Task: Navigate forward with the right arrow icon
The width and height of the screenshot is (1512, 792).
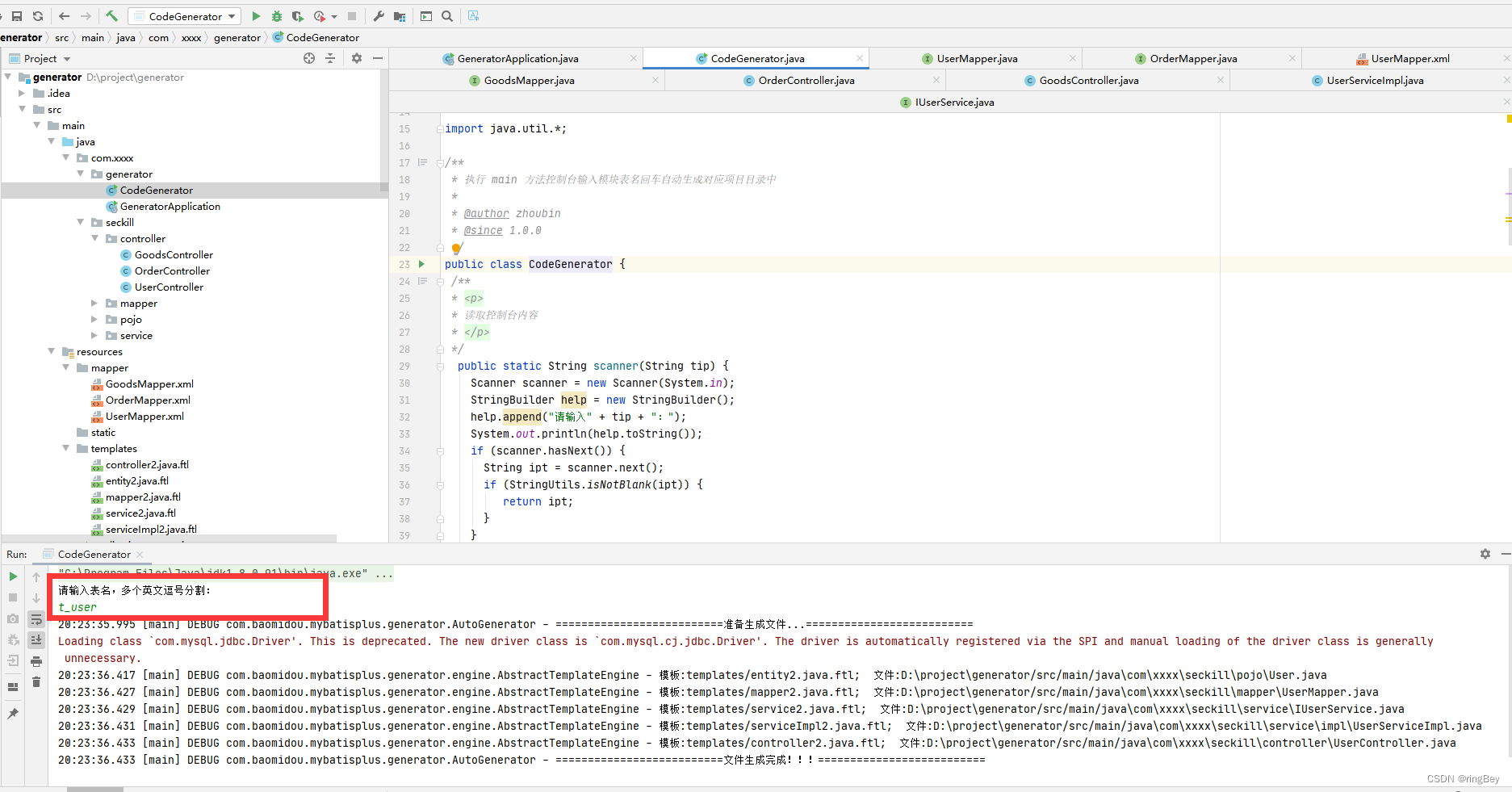Action: [86, 16]
